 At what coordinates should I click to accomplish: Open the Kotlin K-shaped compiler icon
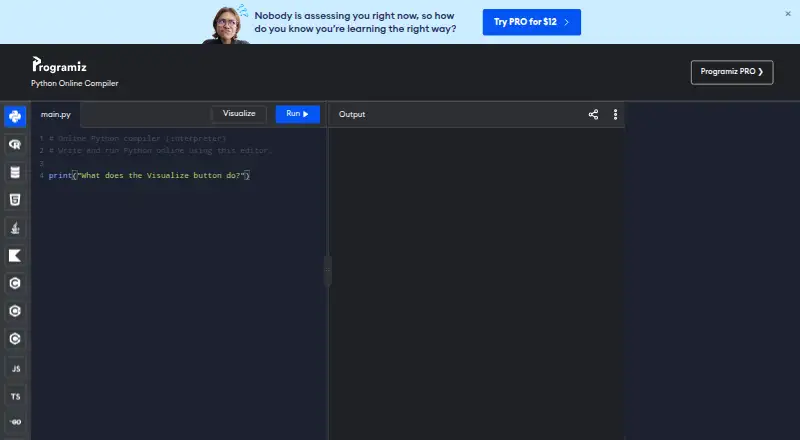coord(15,255)
